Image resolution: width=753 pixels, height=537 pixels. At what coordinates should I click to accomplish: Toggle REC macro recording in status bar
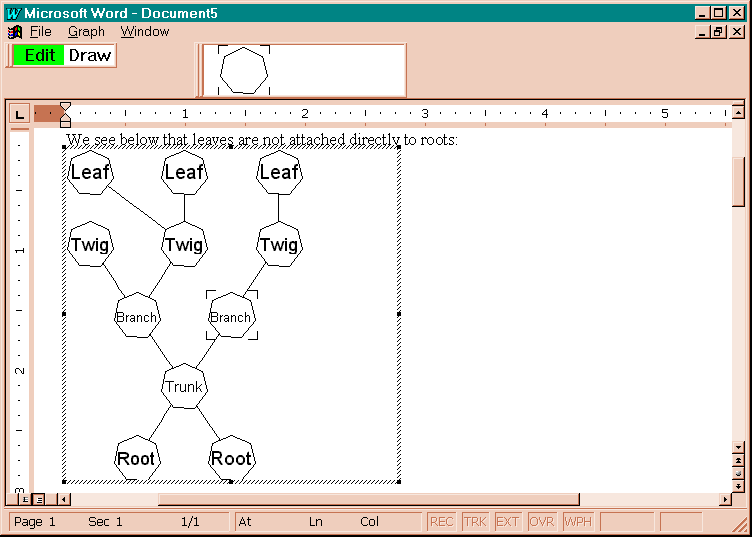(x=441, y=522)
